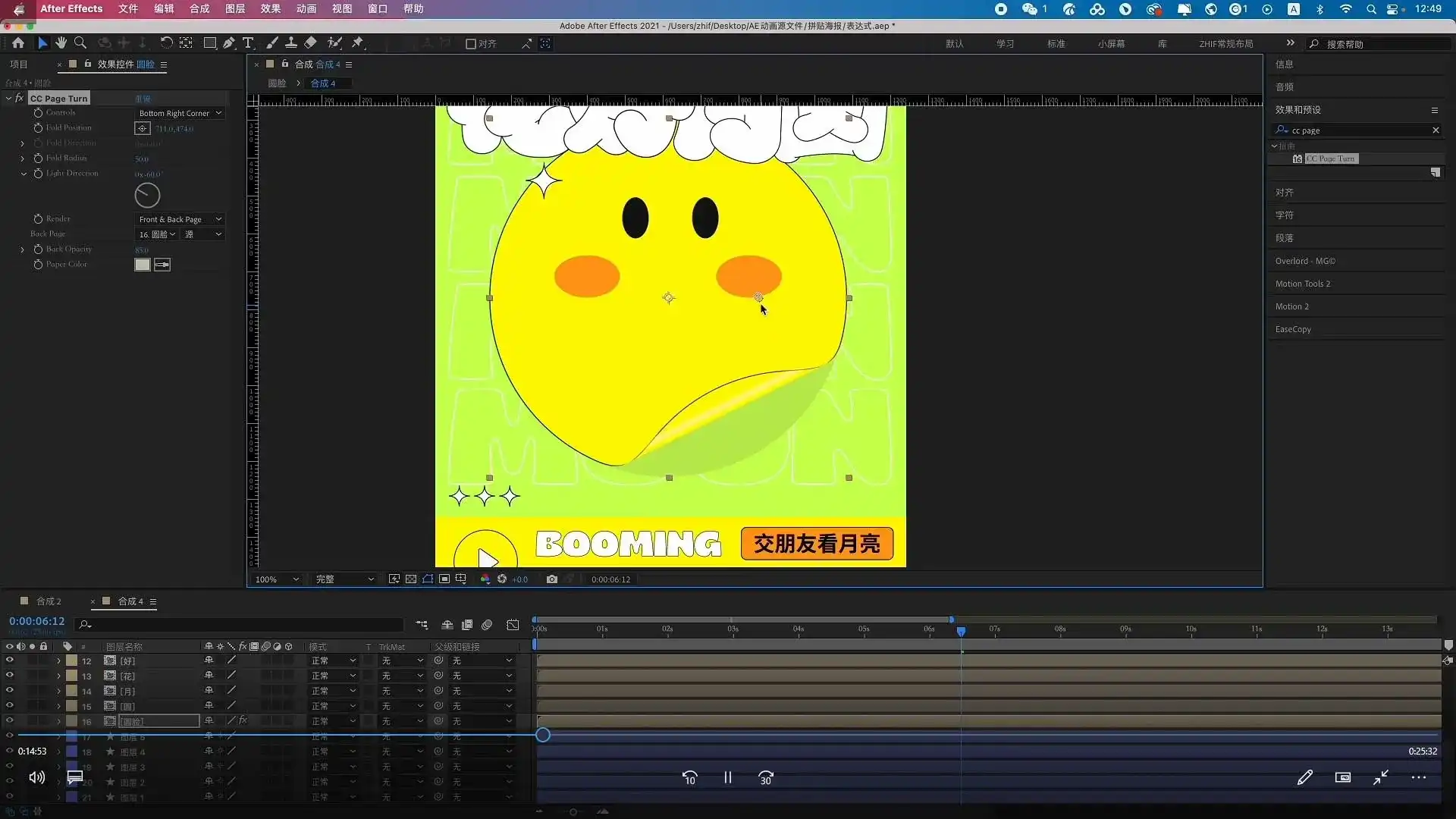Pick the Eraser tool

311,43
